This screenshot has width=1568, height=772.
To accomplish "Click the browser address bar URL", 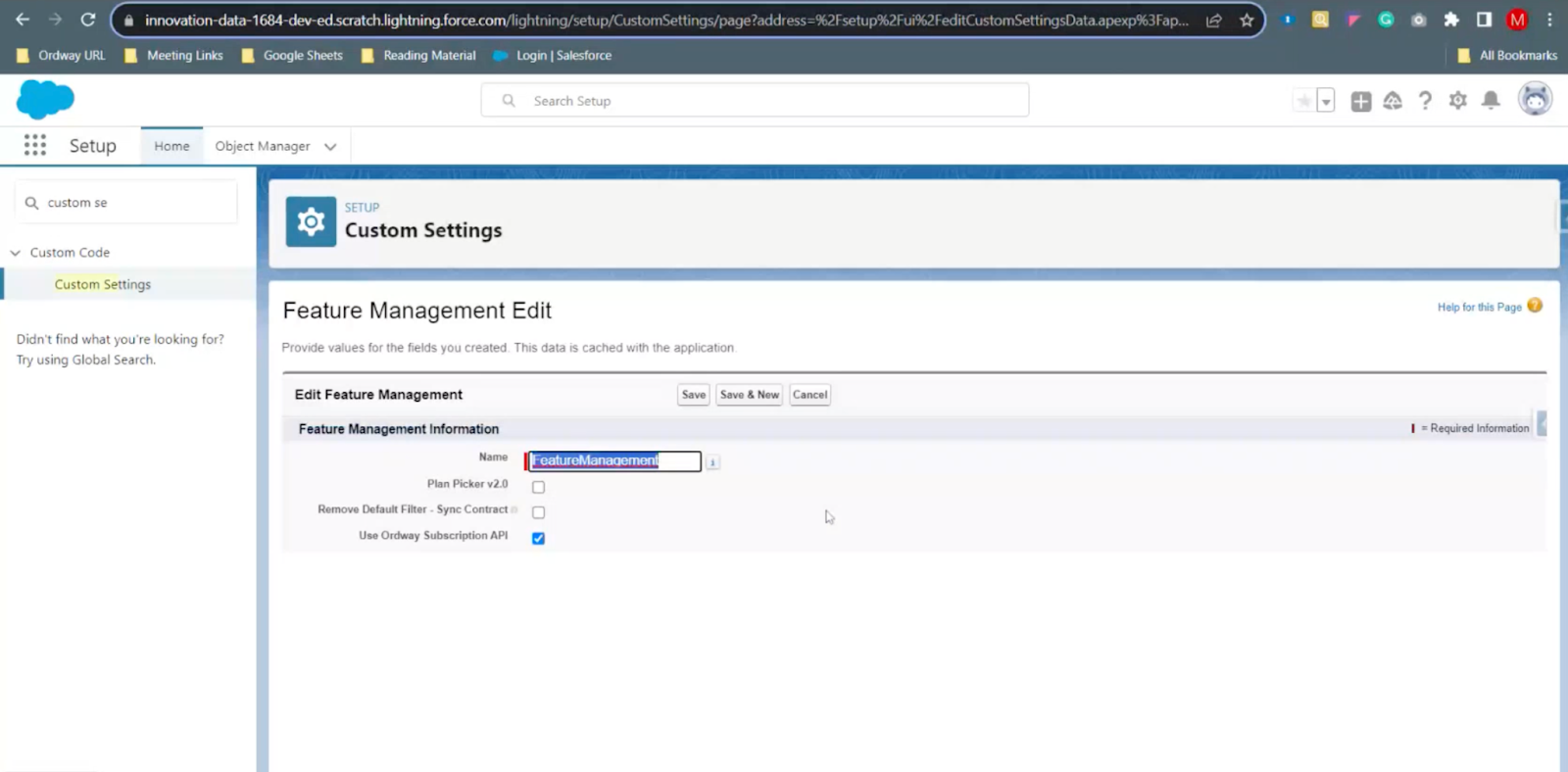I will coord(666,21).
